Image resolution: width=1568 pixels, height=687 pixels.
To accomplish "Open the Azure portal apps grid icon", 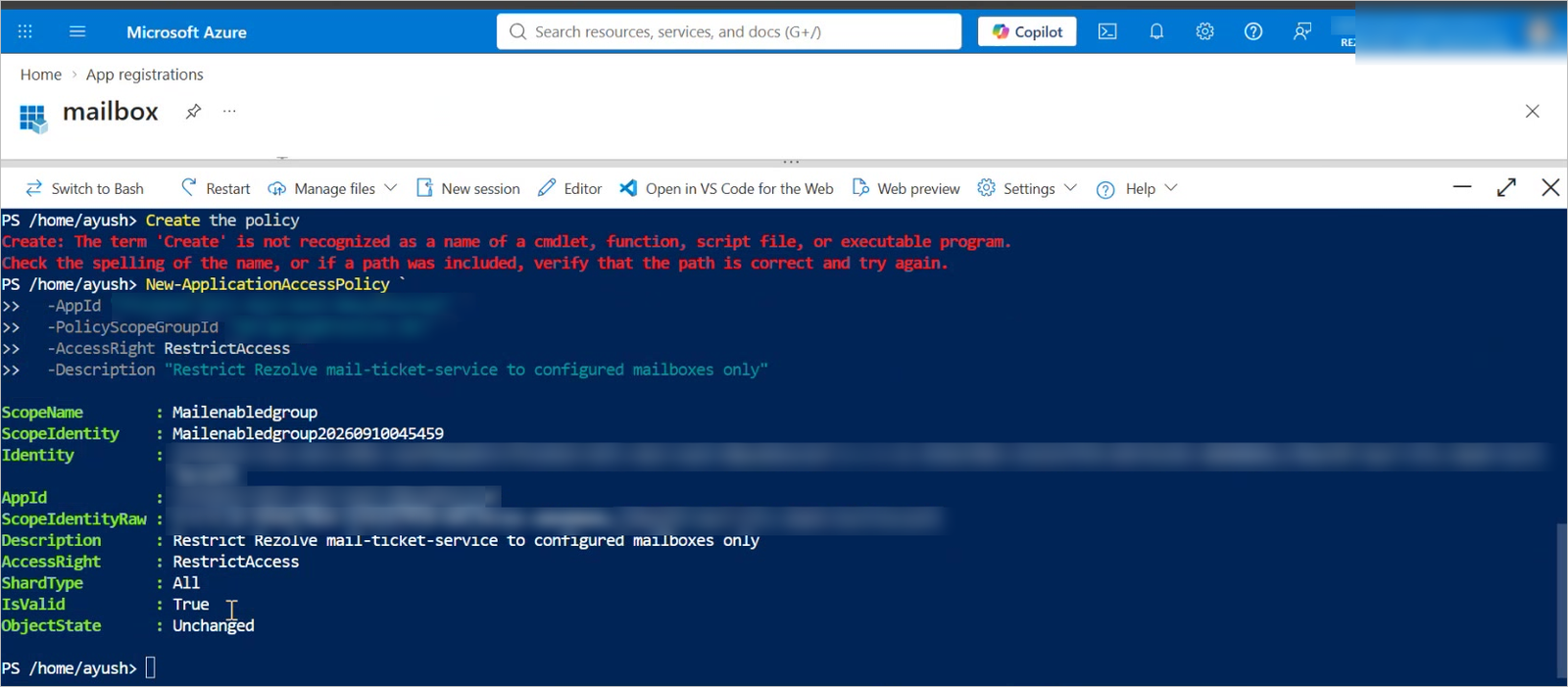I will coord(25,31).
